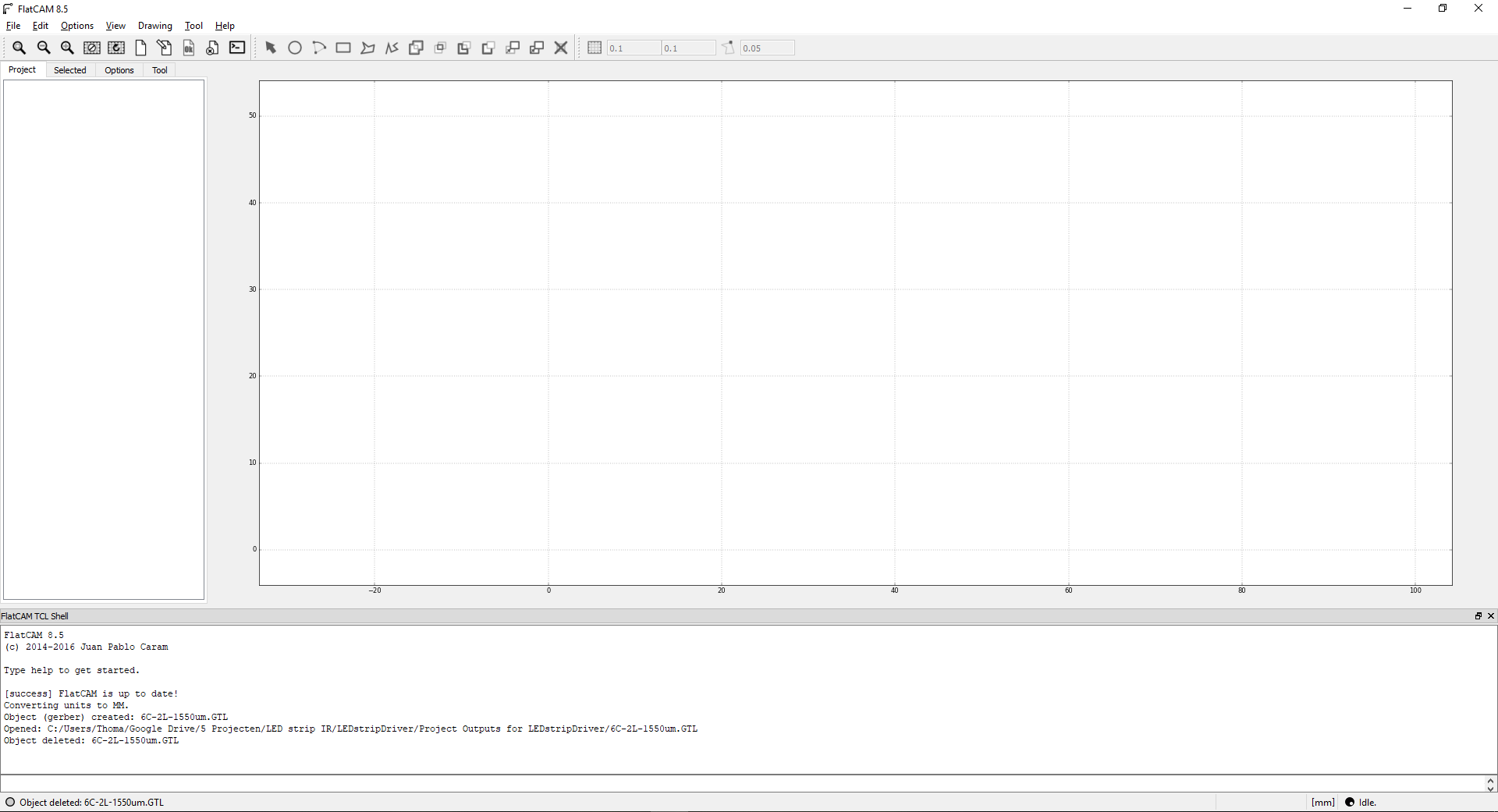Image resolution: width=1498 pixels, height=812 pixels.
Task: Click the Polygon Union icon
Action: click(x=416, y=48)
